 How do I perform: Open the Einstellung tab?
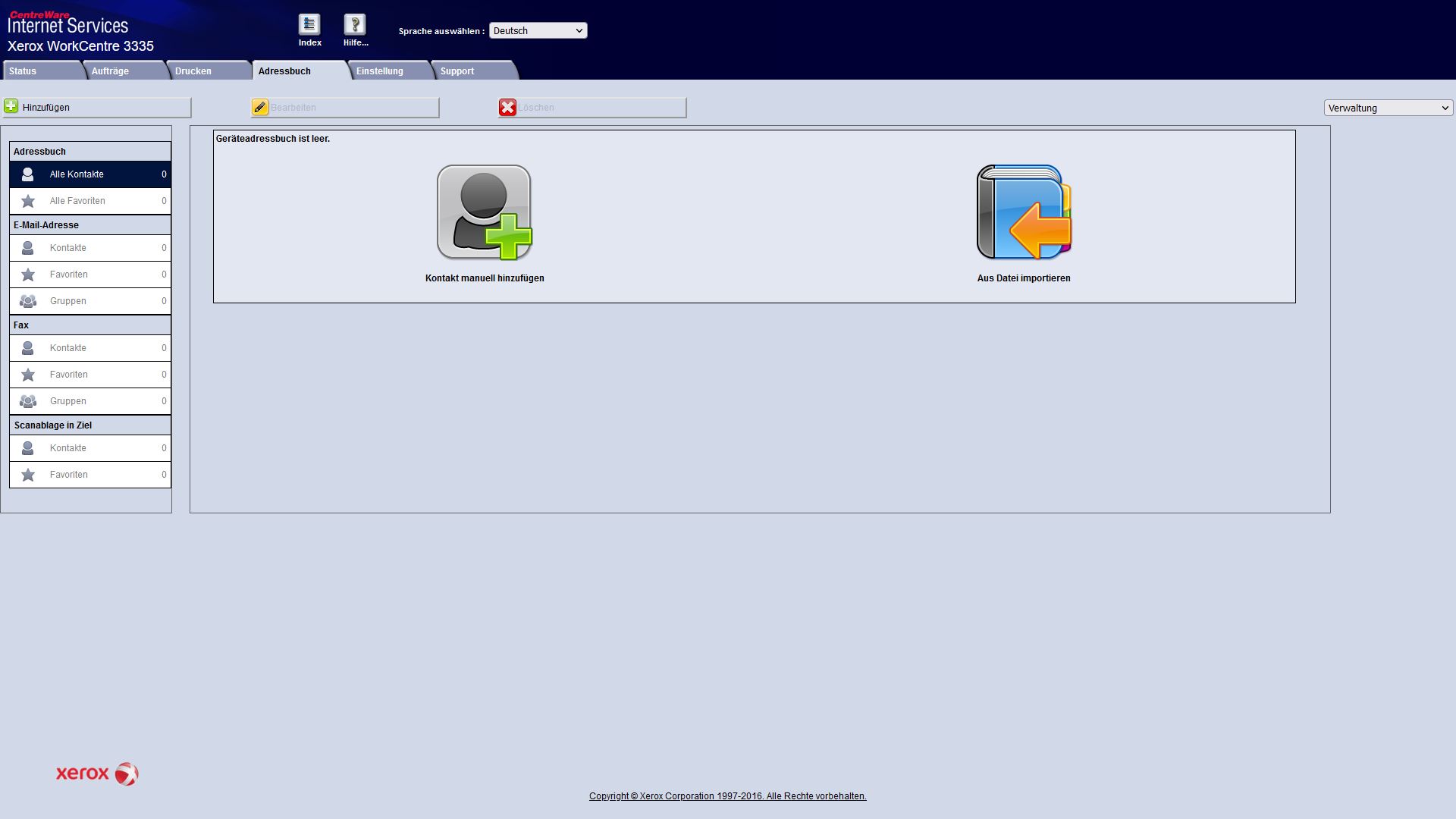tap(379, 71)
